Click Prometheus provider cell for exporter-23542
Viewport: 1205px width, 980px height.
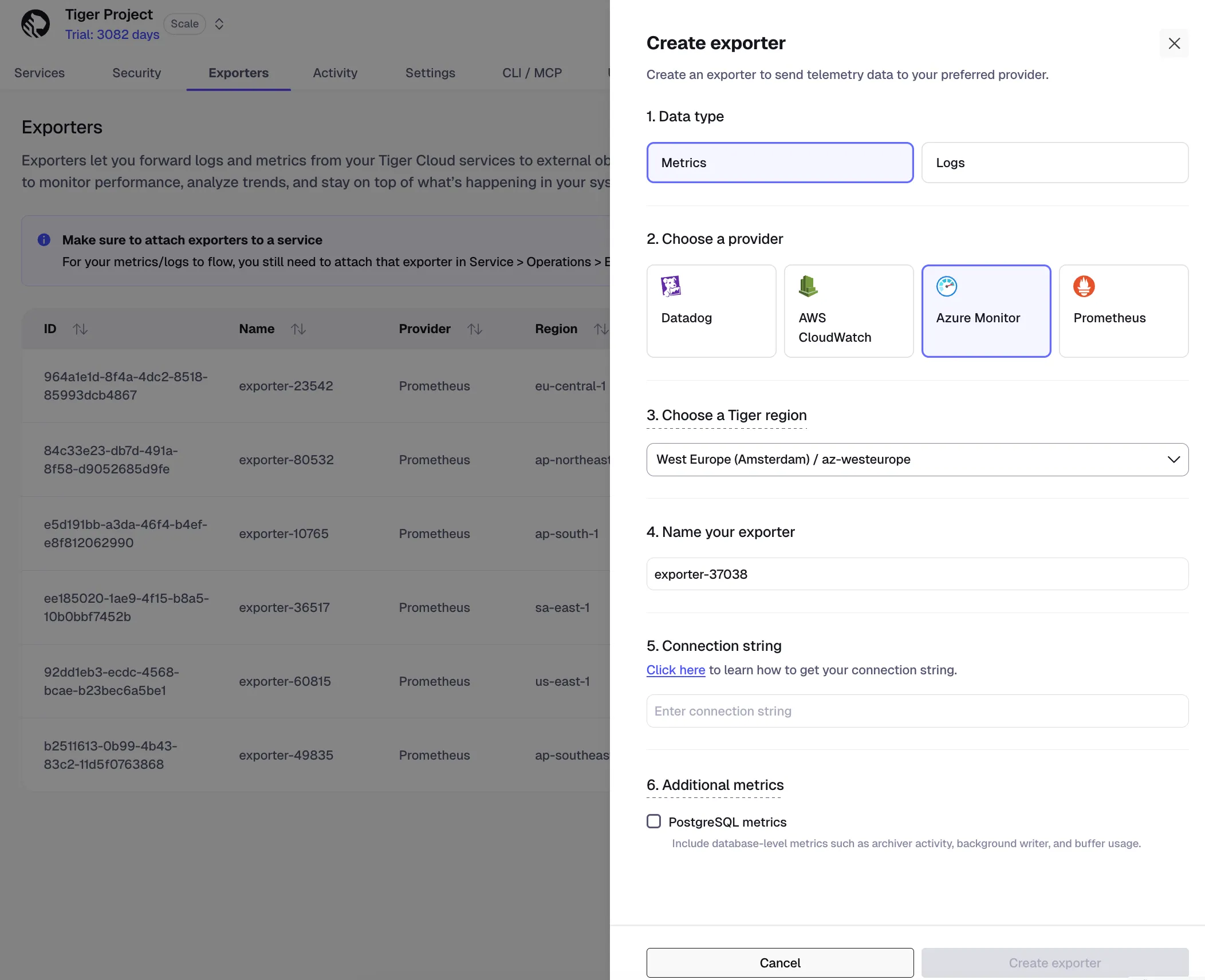coord(434,386)
